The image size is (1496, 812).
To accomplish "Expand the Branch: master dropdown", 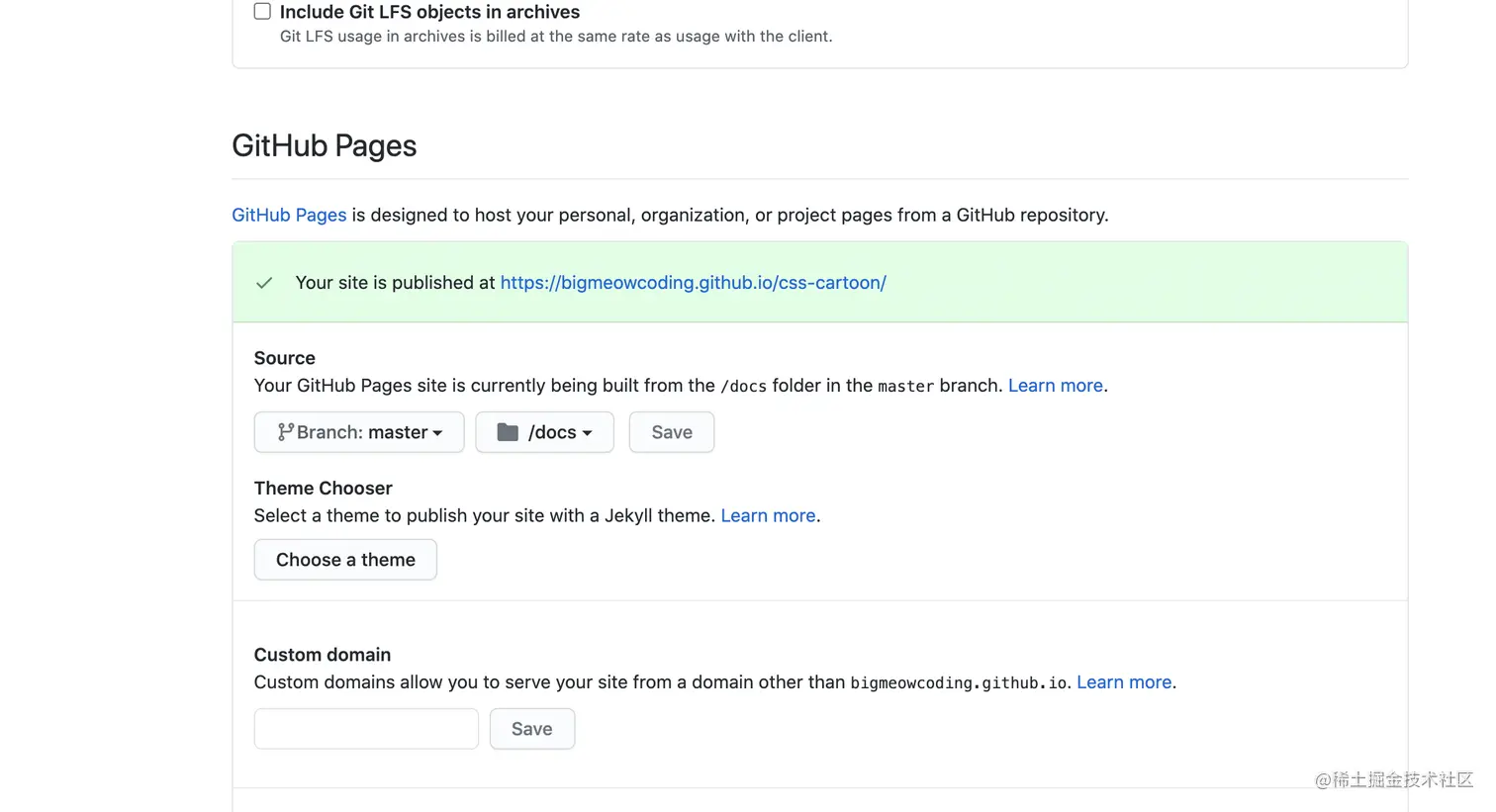I will click(x=361, y=432).
